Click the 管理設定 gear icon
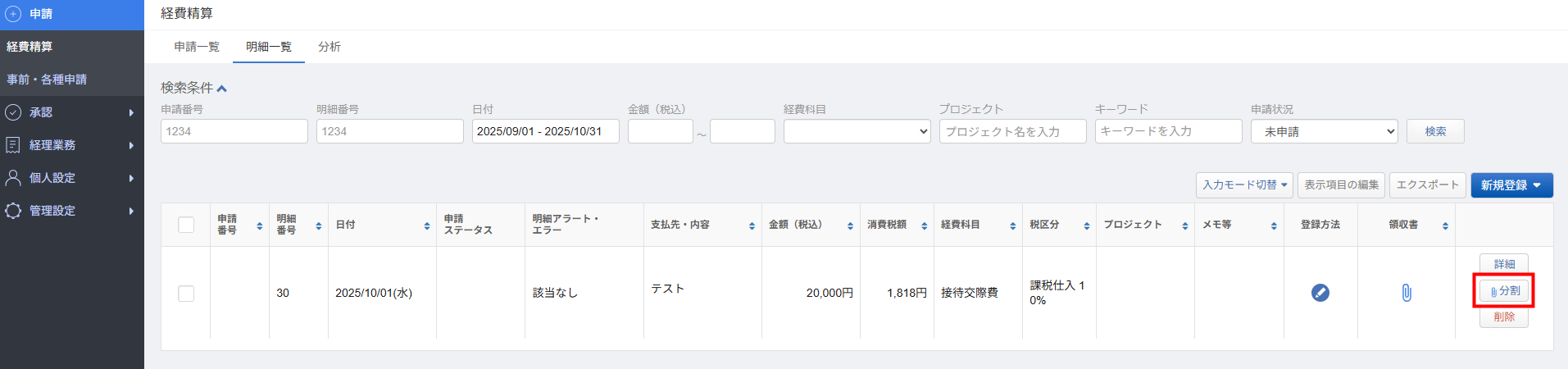 (x=13, y=211)
